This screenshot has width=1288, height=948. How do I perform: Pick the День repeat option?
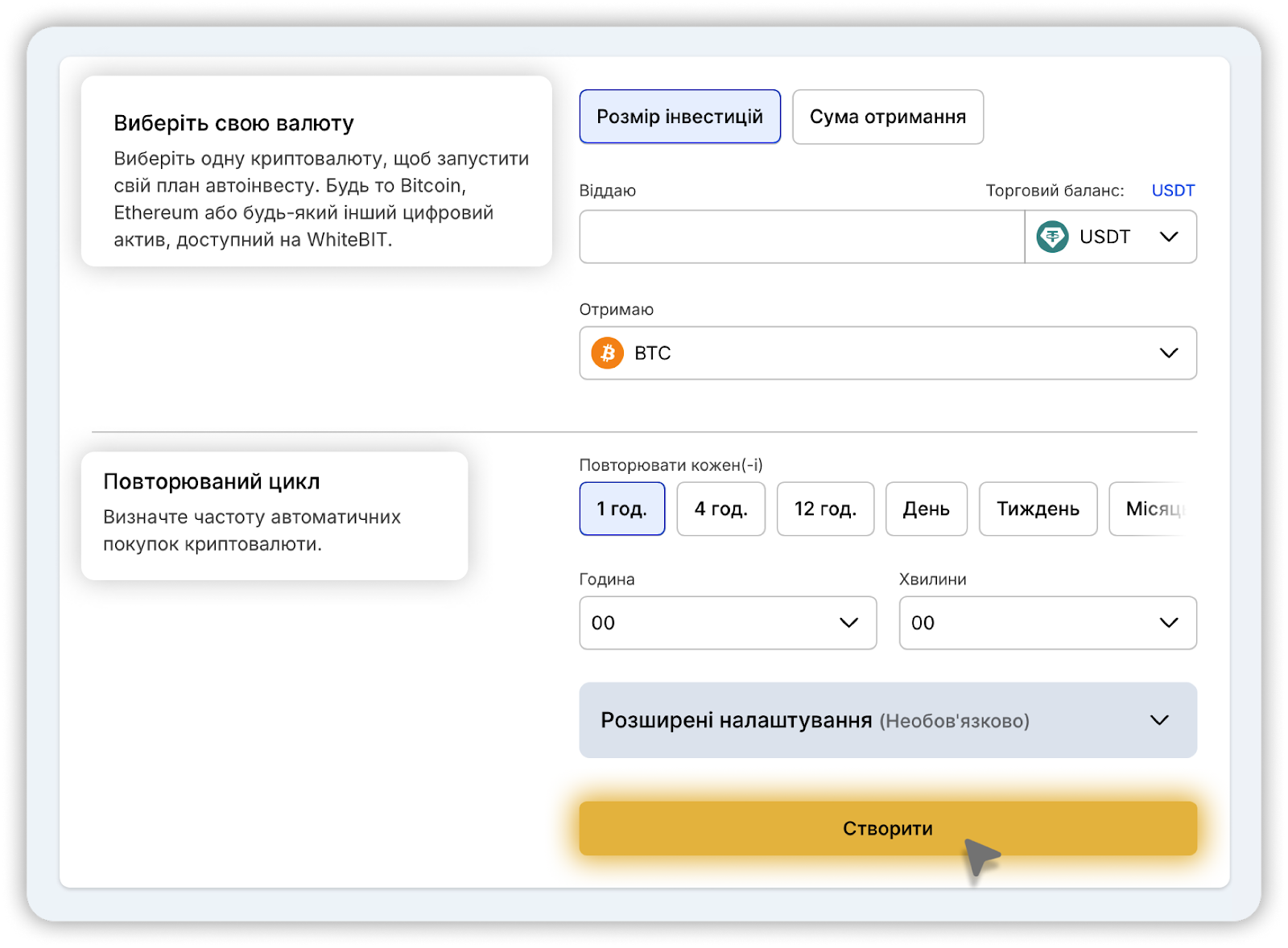click(x=926, y=509)
